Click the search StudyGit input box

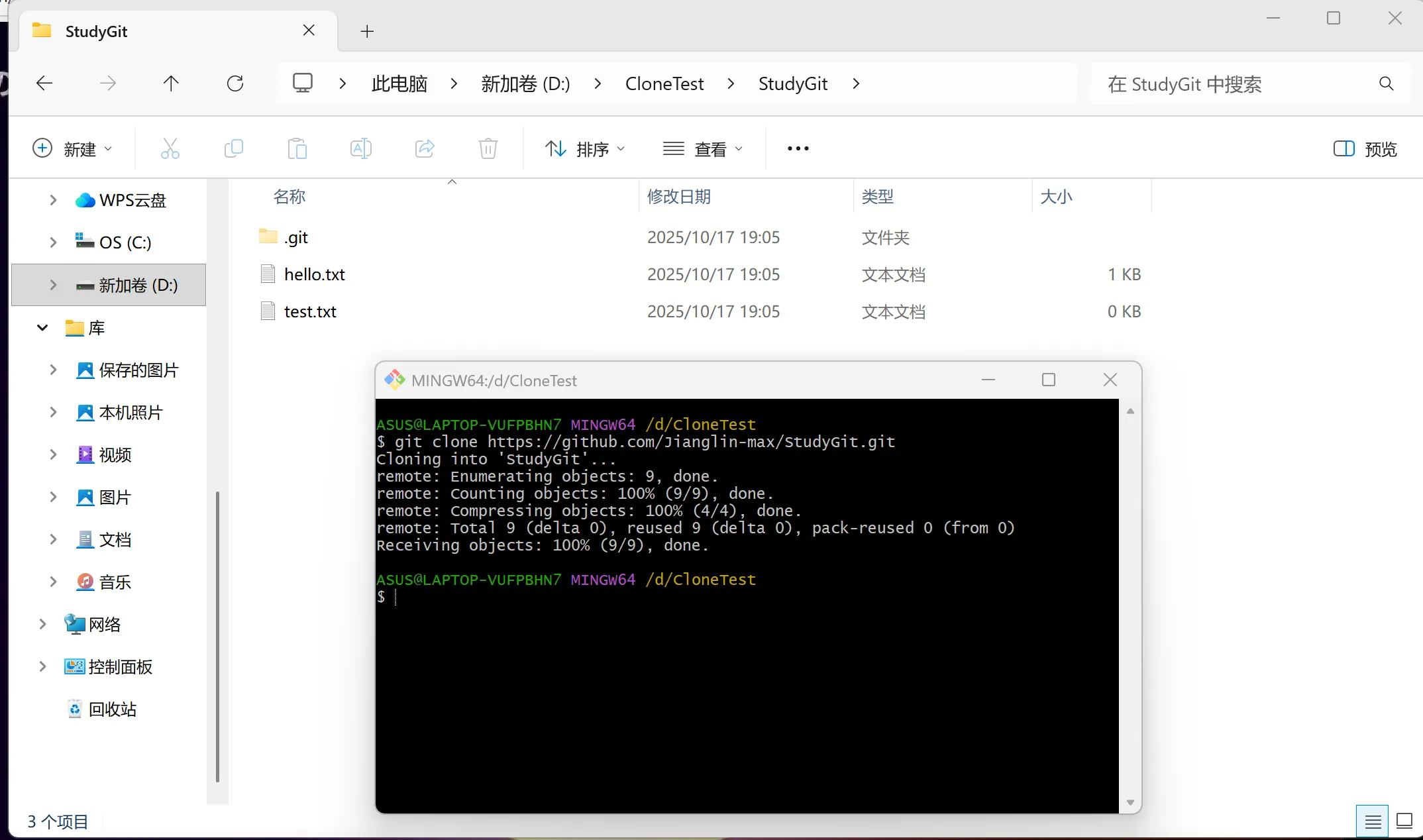pyautogui.click(x=1232, y=84)
